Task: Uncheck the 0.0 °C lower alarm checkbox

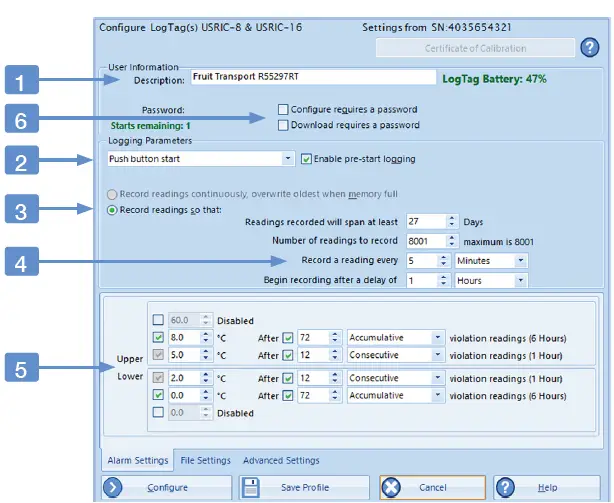Action: (x=158, y=395)
